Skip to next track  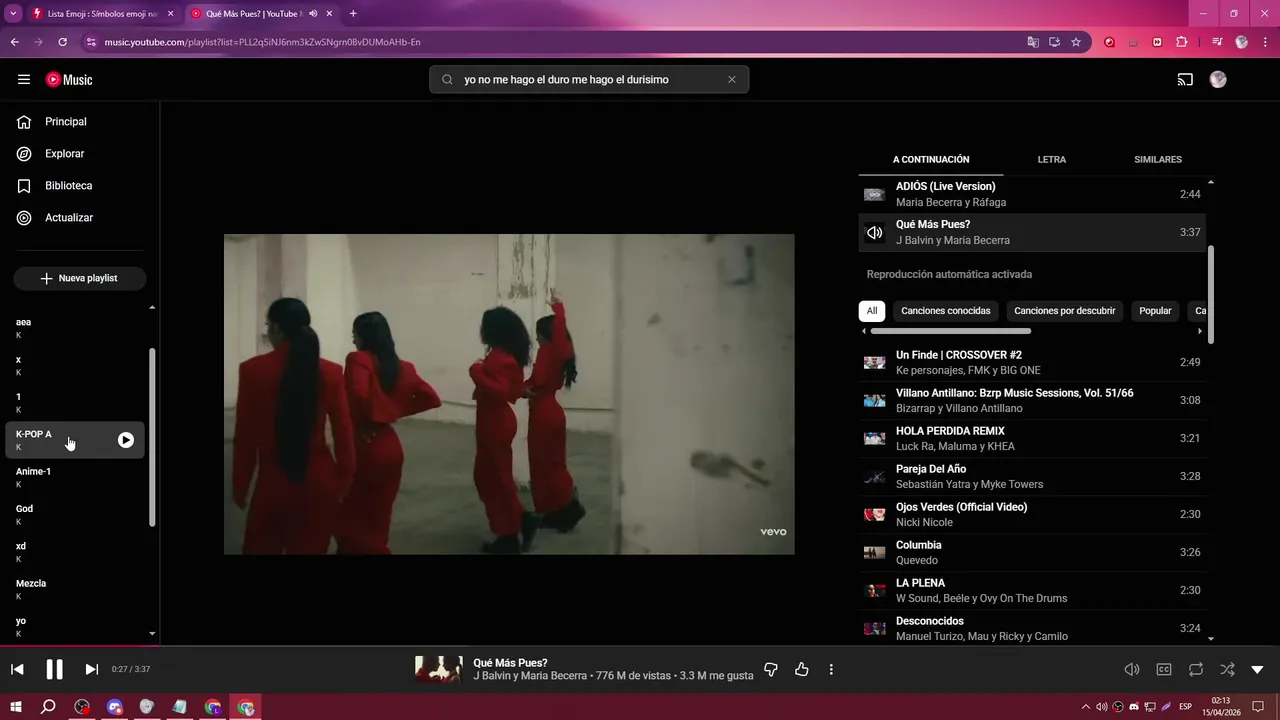[x=92, y=669]
